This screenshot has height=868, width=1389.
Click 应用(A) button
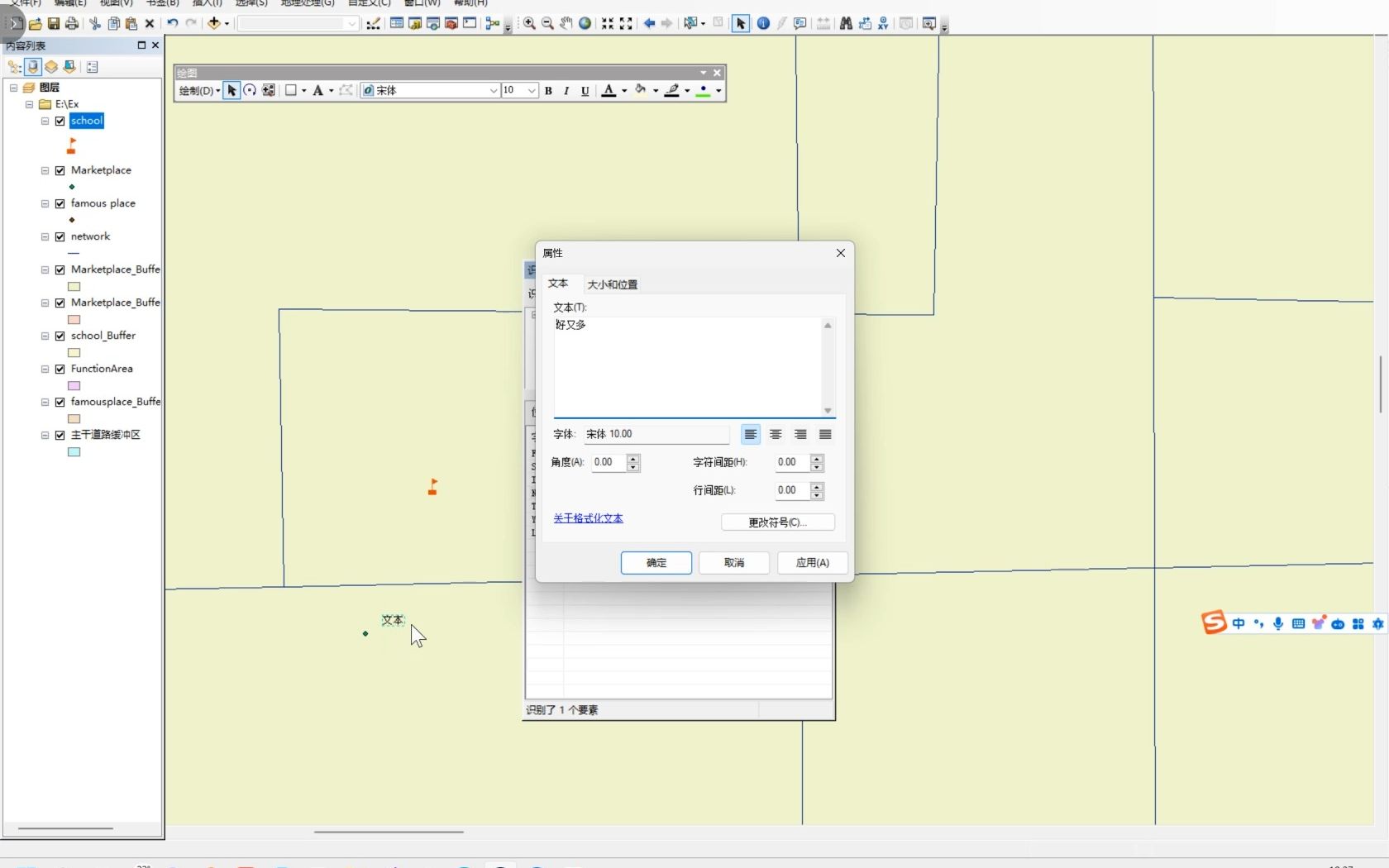(813, 563)
